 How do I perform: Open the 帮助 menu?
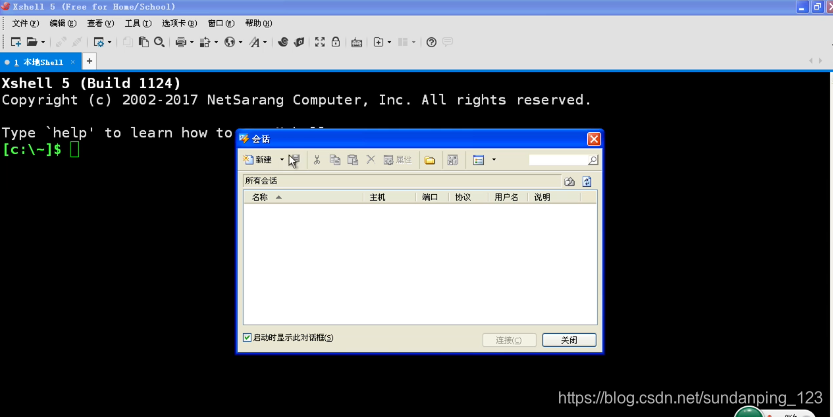coord(258,23)
